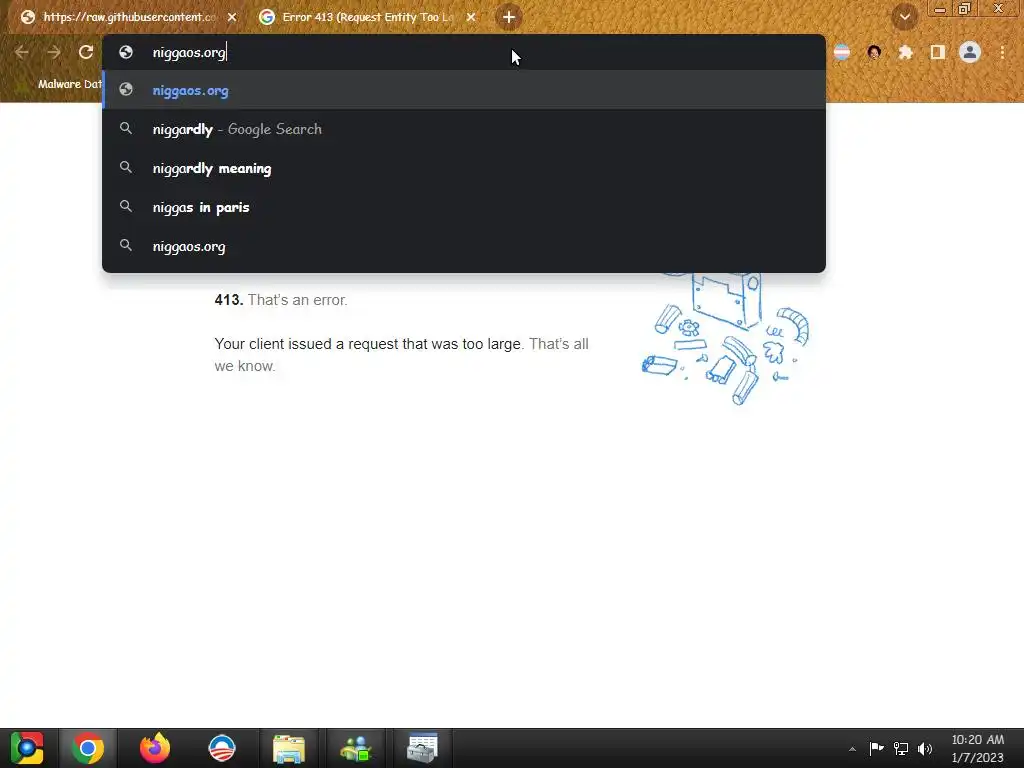Open the Obama logo taskbar app

point(221,748)
